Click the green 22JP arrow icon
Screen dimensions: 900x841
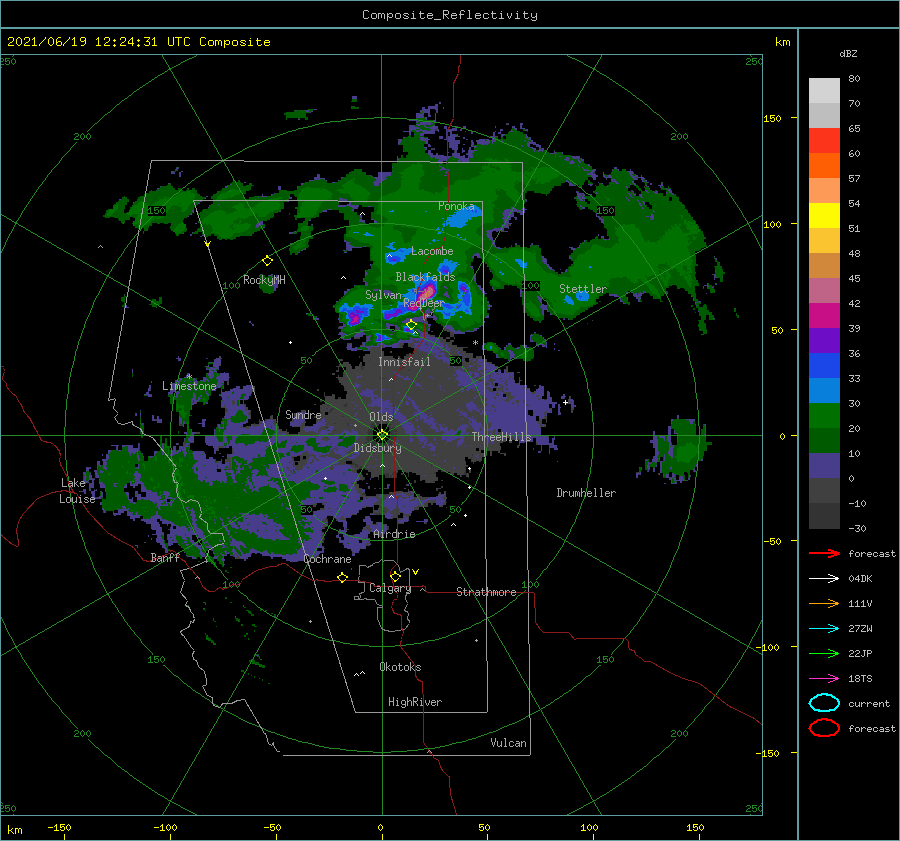(824, 653)
